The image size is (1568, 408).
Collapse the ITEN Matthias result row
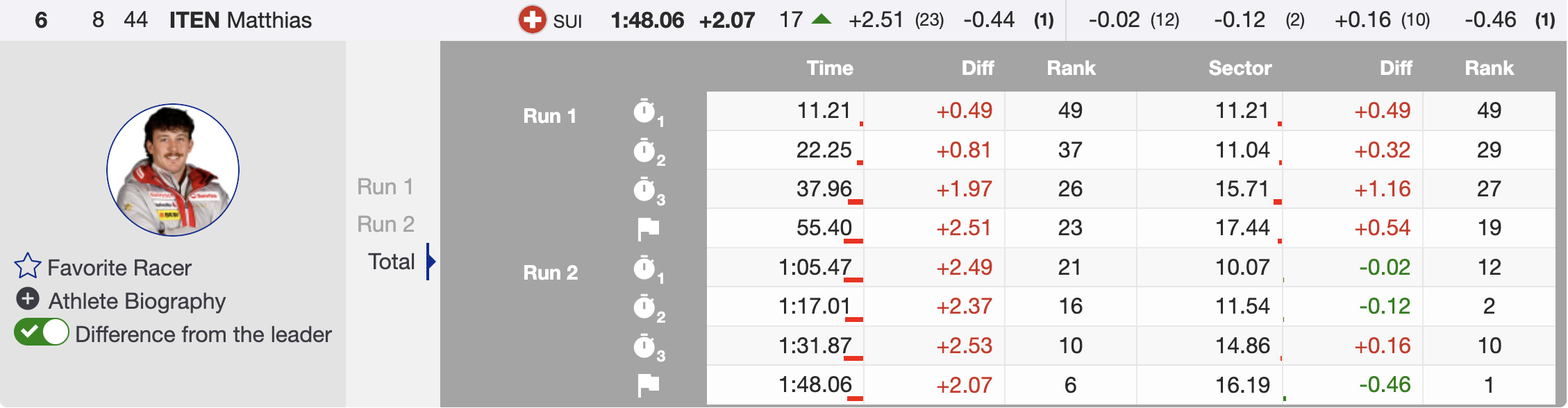click(x=240, y=20)
